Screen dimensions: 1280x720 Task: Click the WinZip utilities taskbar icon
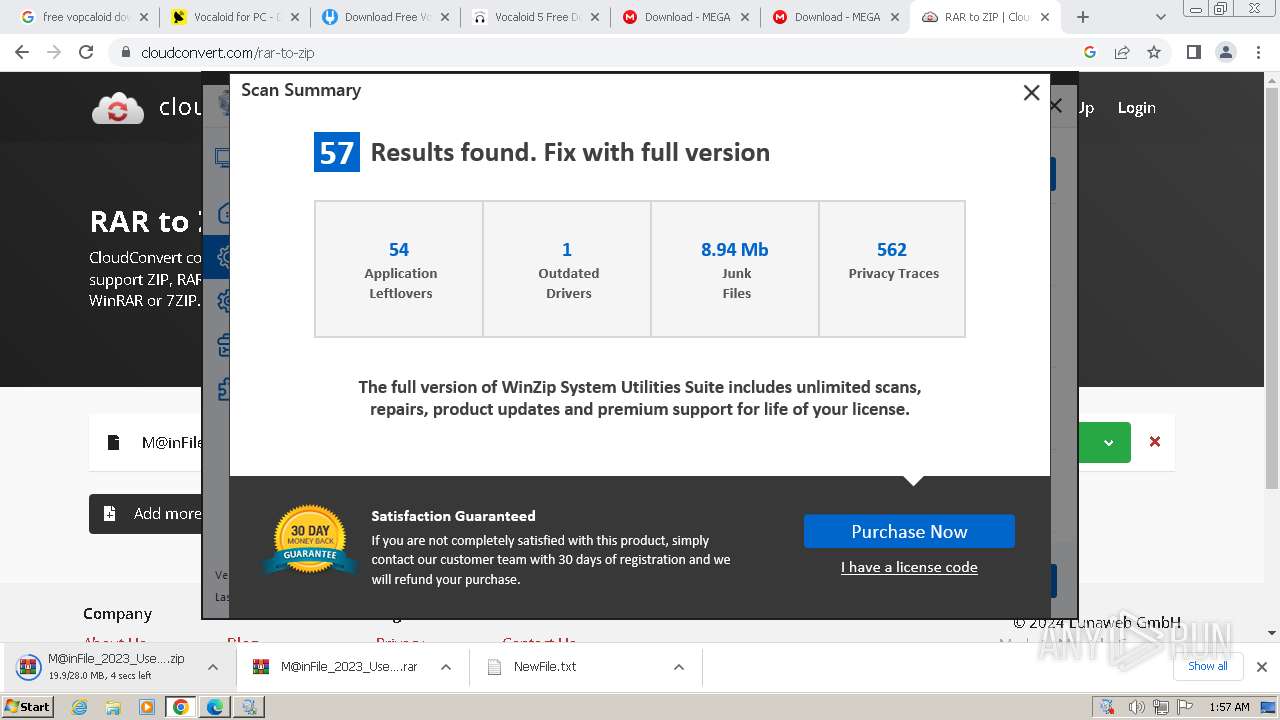(249, 707)
